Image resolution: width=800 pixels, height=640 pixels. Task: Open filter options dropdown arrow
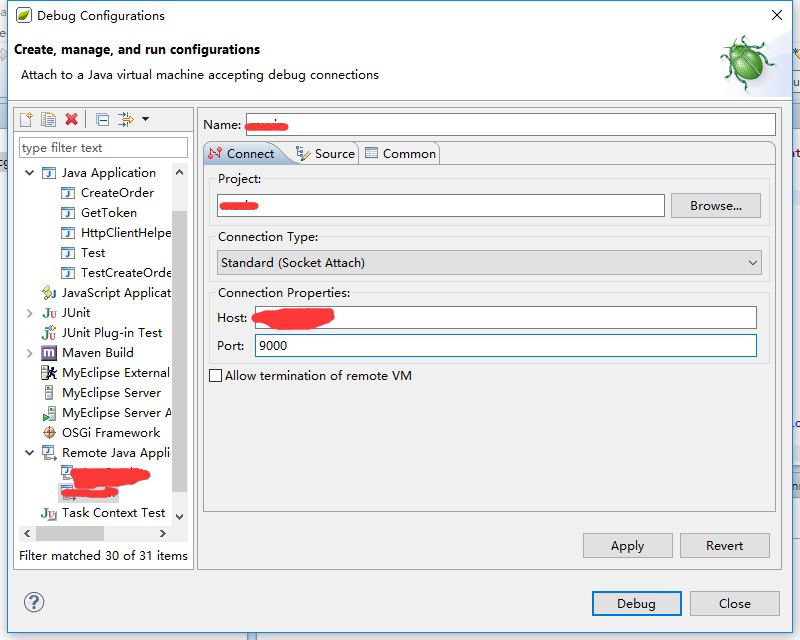[x=145, y=119]
